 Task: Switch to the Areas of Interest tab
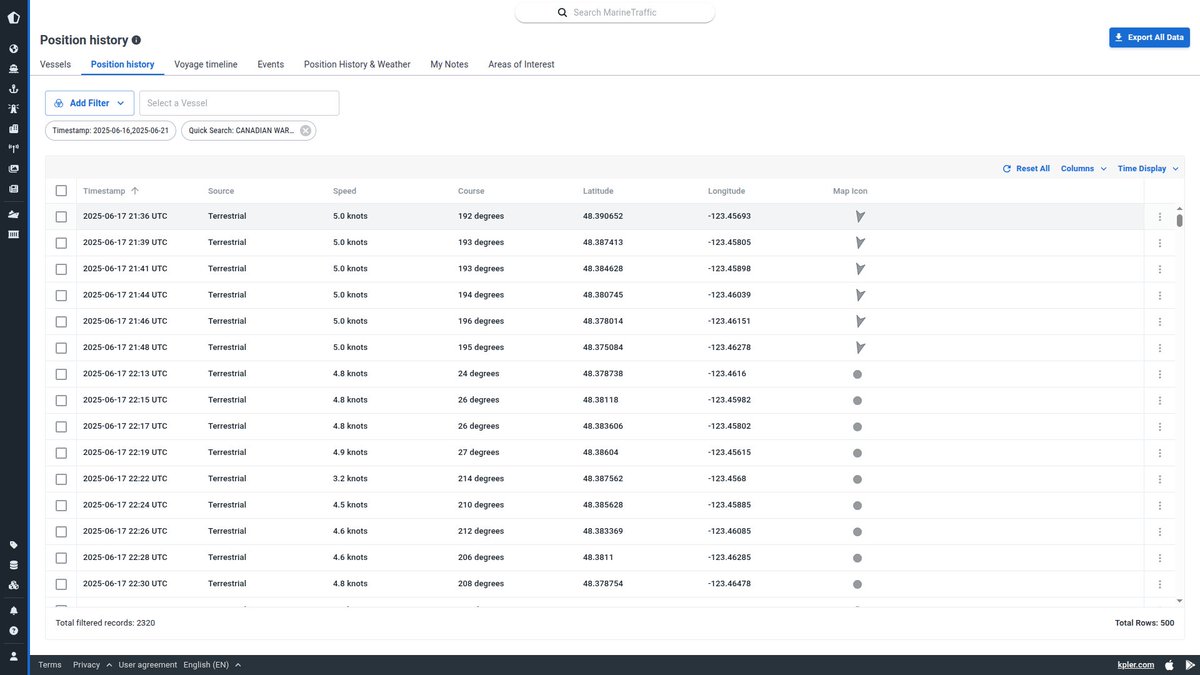[521, 64]
